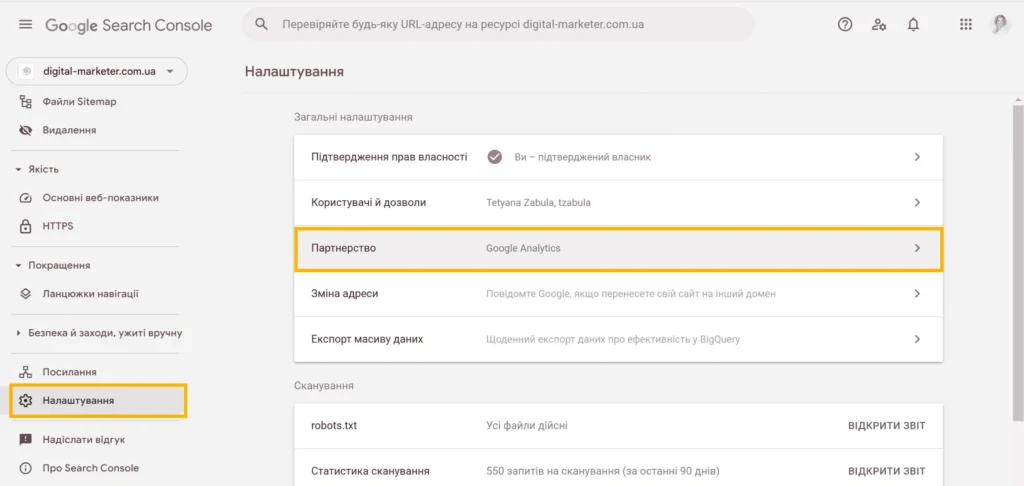The width and height of the screenshot is (1024, 486).
Task: Select Налаштування in sidebar
Action: pos(99,400)
